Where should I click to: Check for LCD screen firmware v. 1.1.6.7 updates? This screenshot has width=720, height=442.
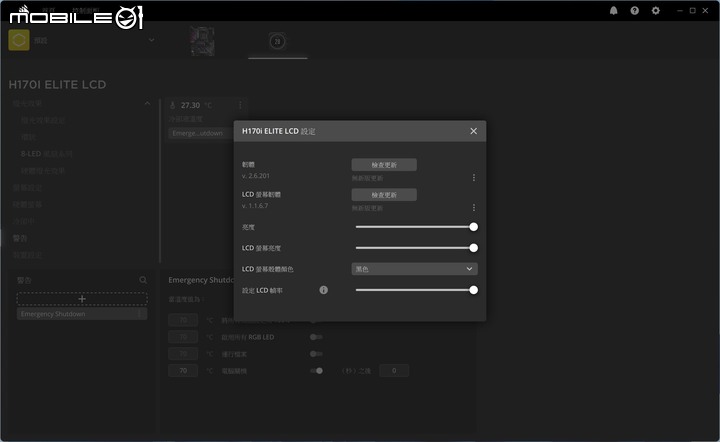pos(384,195)
